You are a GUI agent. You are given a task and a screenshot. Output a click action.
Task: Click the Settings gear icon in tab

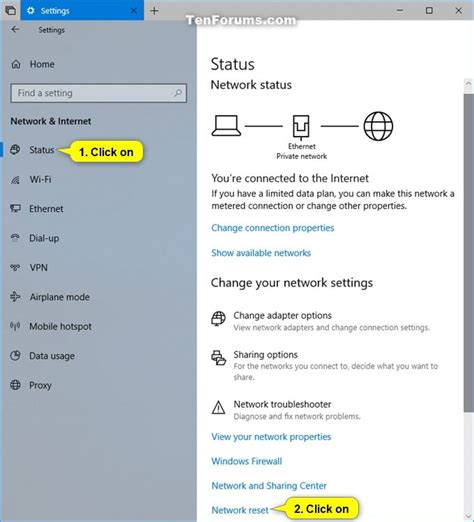pos(30,11)
